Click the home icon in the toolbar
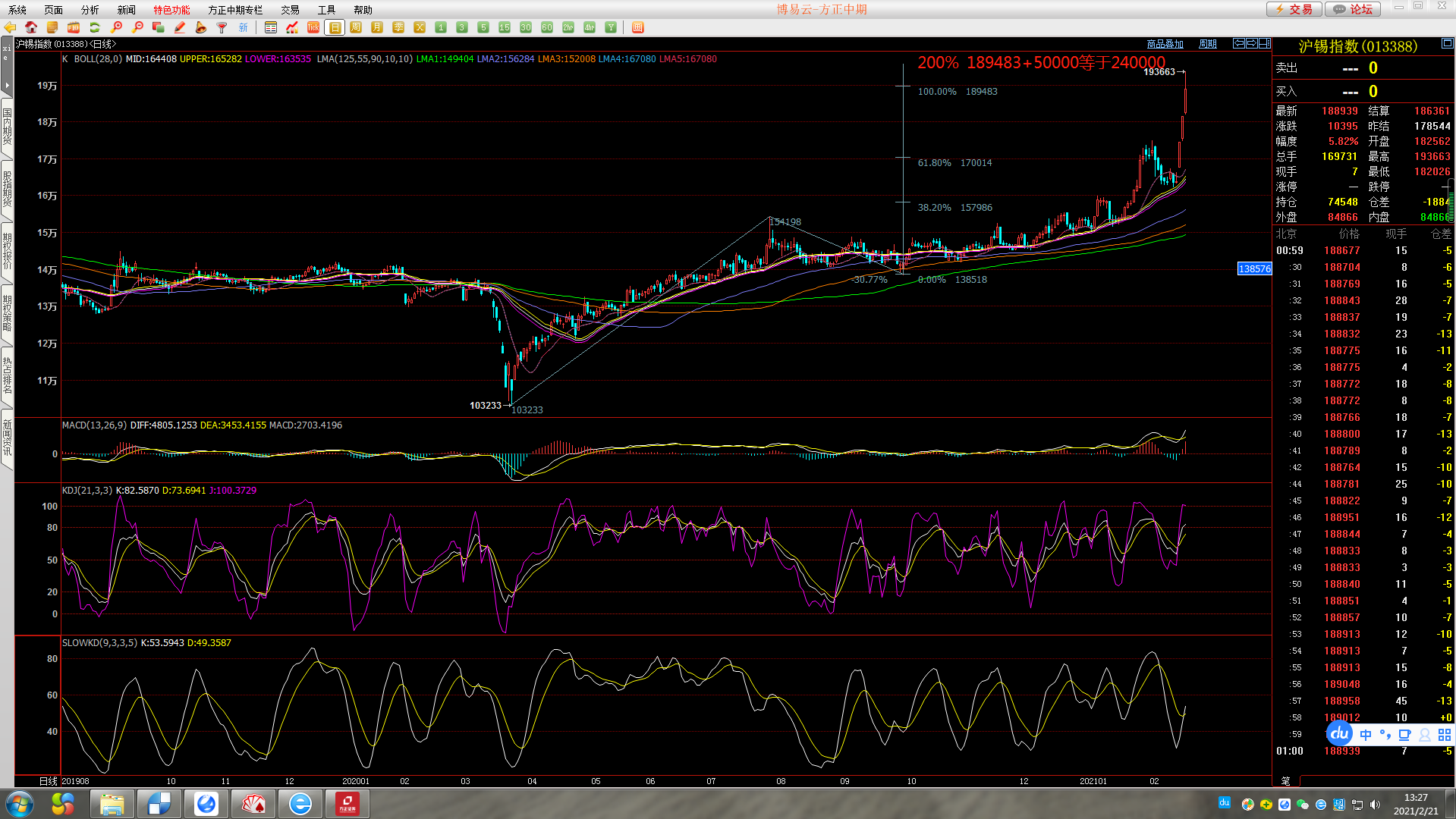 (31, 27)
